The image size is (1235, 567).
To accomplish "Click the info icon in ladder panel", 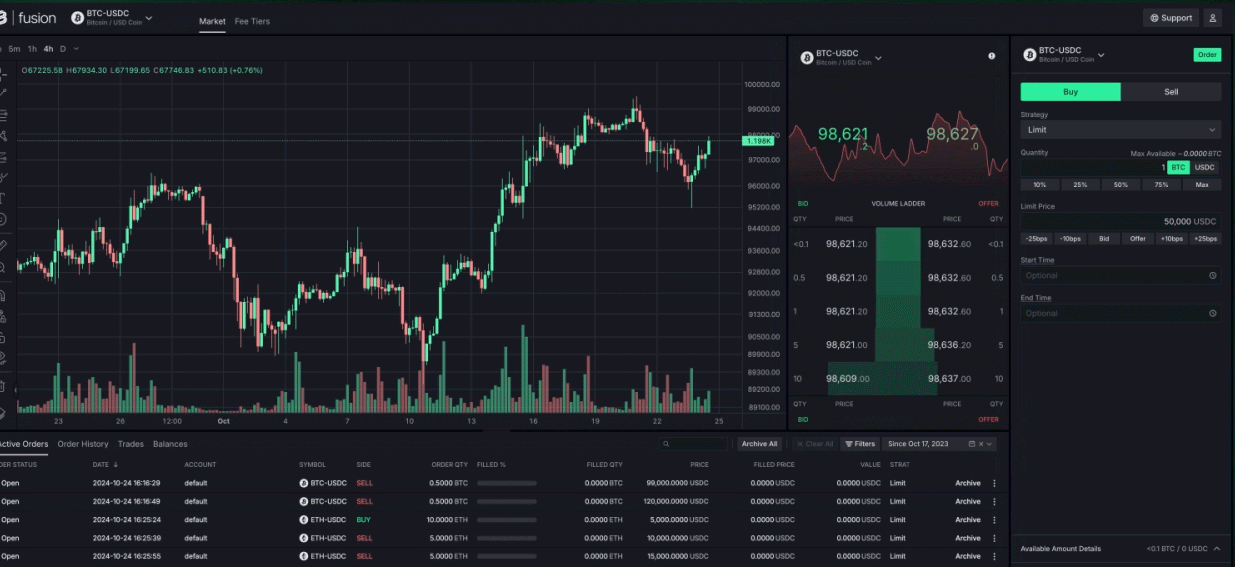I will (x=992, y=57).
